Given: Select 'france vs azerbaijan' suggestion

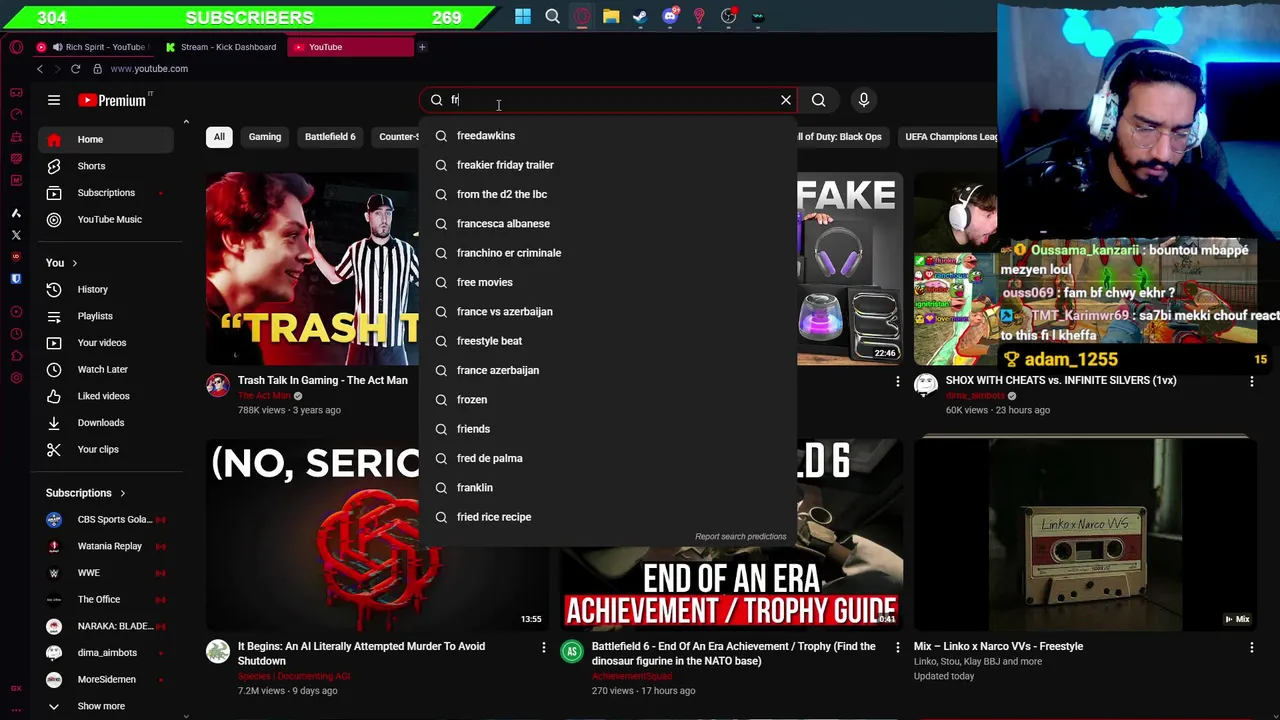Looking at the screenshot, I should click(x=608, y=312).
